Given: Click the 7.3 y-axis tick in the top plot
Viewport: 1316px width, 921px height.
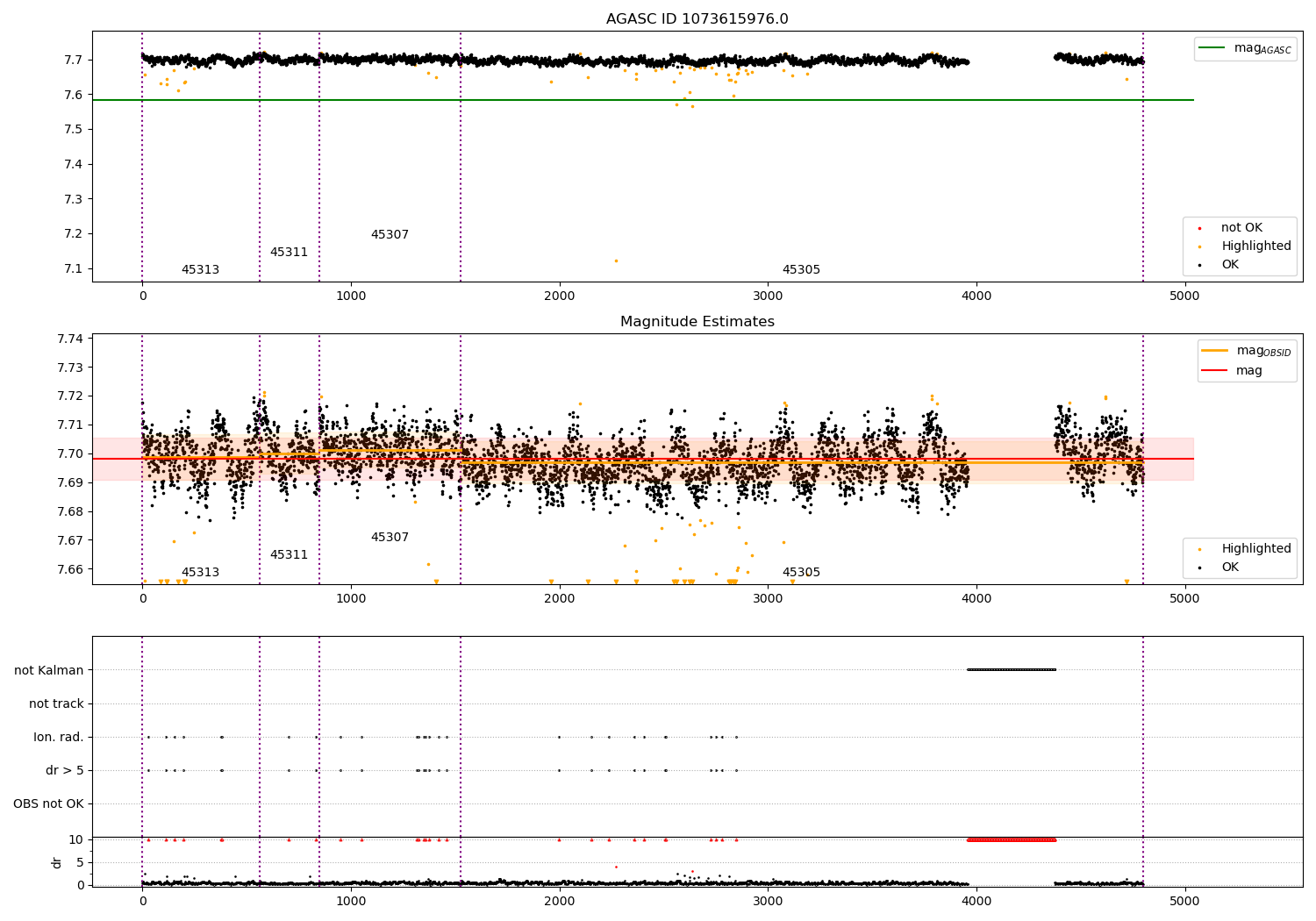Looking at the screenshot, I should [75, 199].
